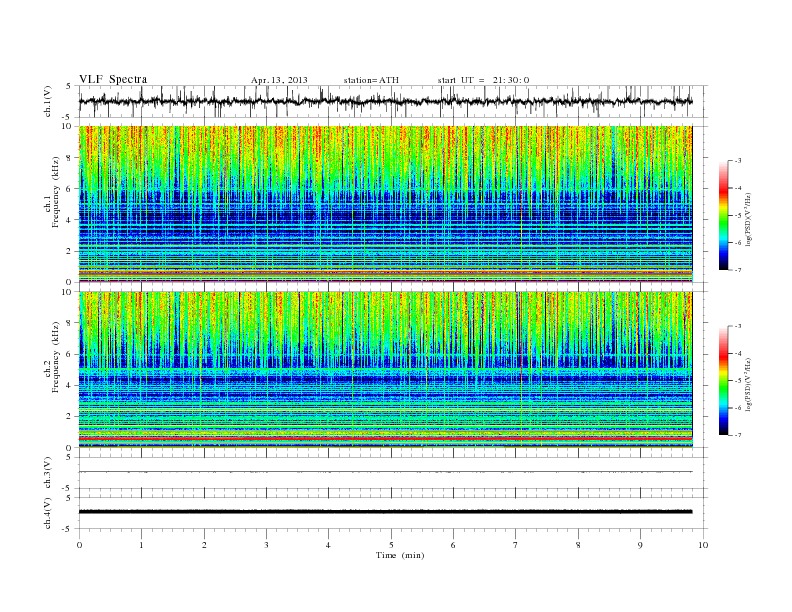Image resolution: width=792 pixels, height=612 pixels.
Task: Click the ch.4 thick voltage trace
Action: coord(385,512)
